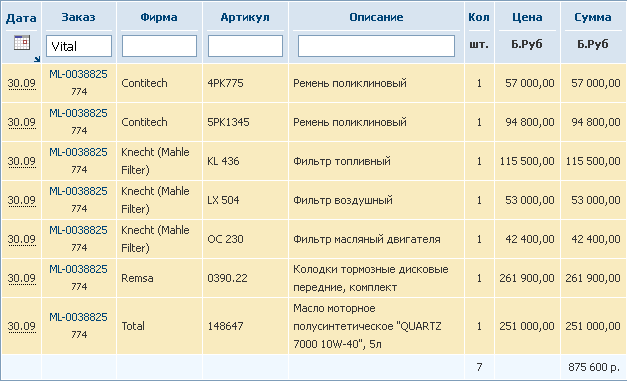Open order ML-0038825 in the 5PK1345 row
Viewport: 627px width, 381px height.
(78, 113)
